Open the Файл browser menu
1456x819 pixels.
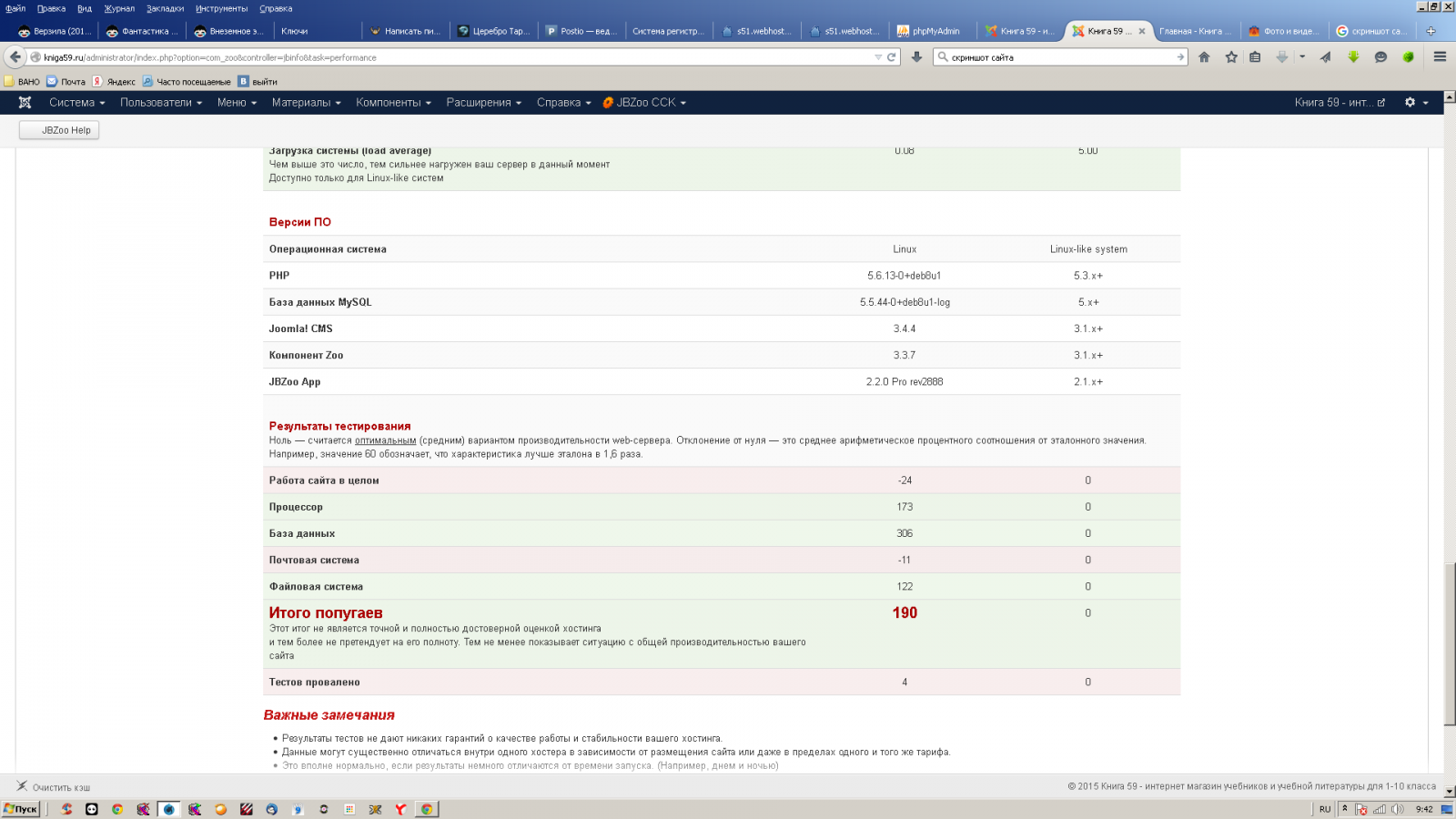tap(15, 8)
